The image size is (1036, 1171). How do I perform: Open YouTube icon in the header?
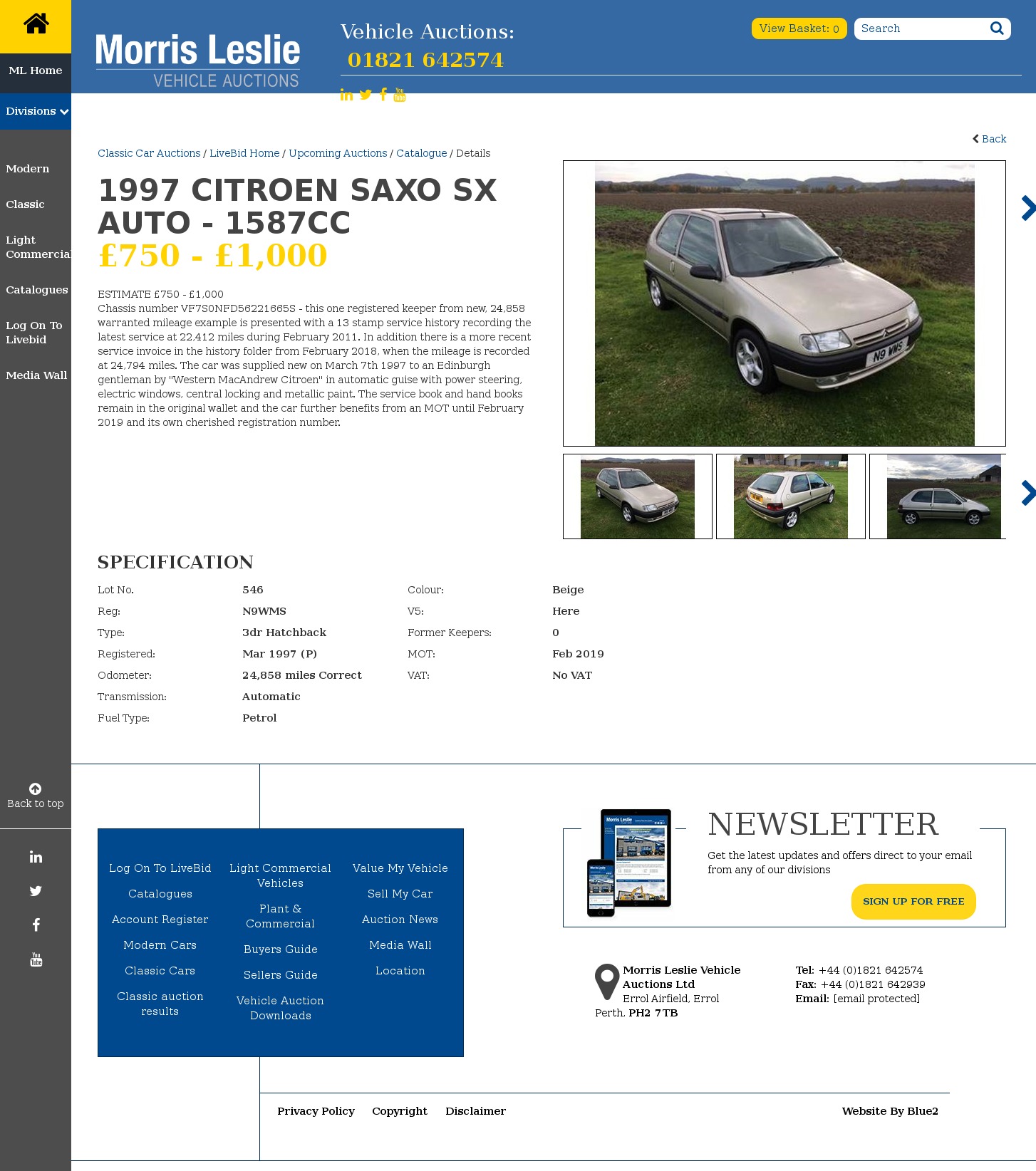coord(400,95)
